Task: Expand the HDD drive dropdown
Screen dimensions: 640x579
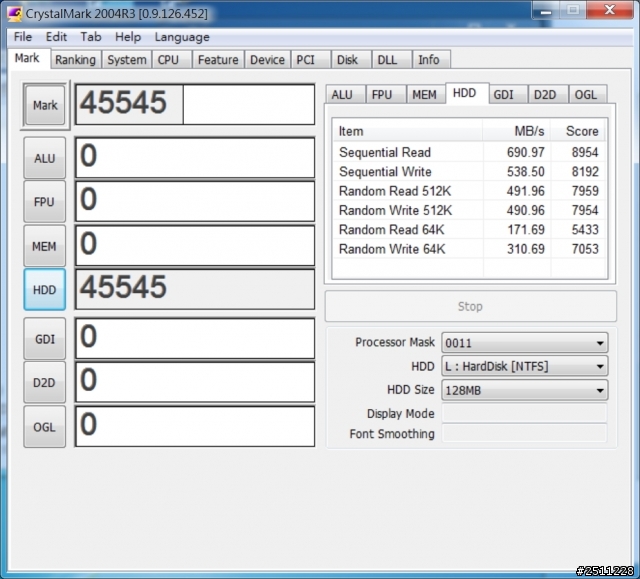Action: point(524,366)
